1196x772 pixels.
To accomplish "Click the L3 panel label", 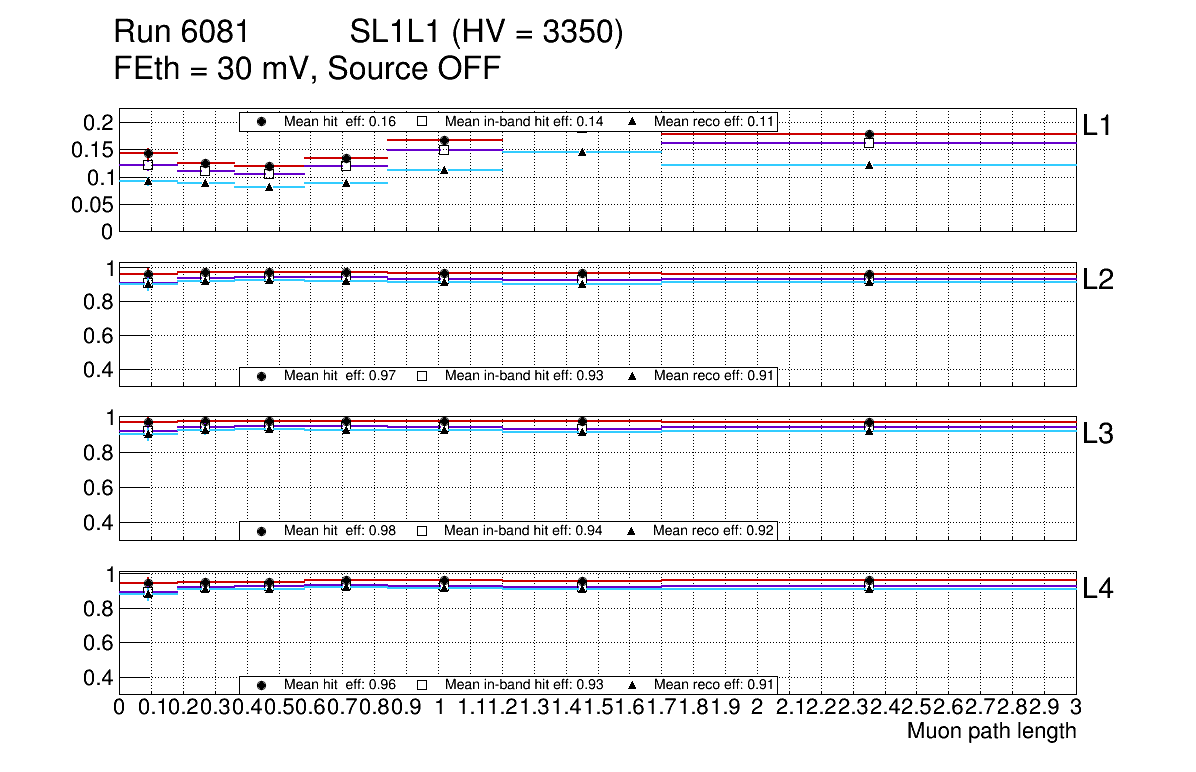I will pos(1098,434).
